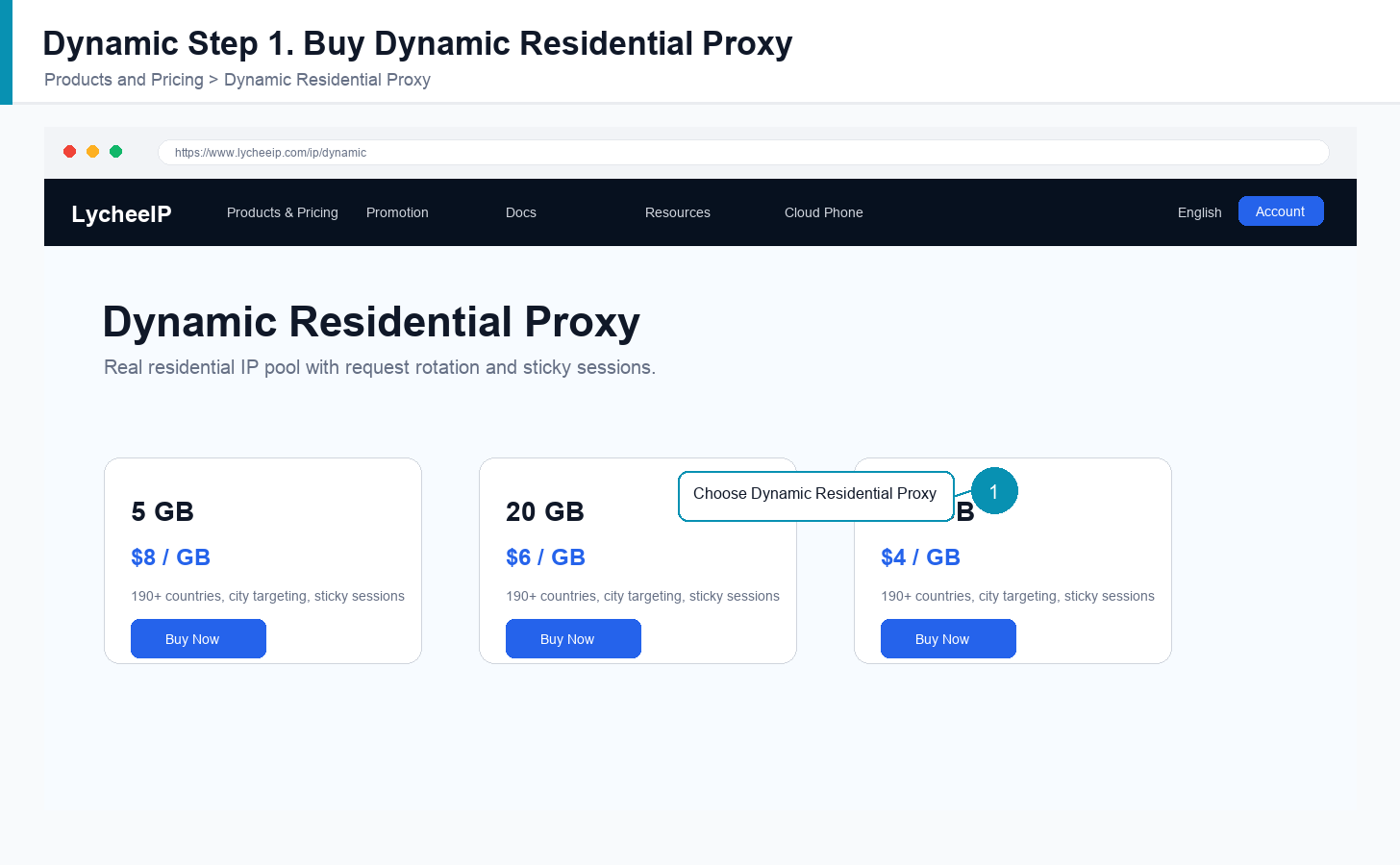Click the 20 GB card's feature description
This screenshot has width=1400, height=865.
pos(643,596)
